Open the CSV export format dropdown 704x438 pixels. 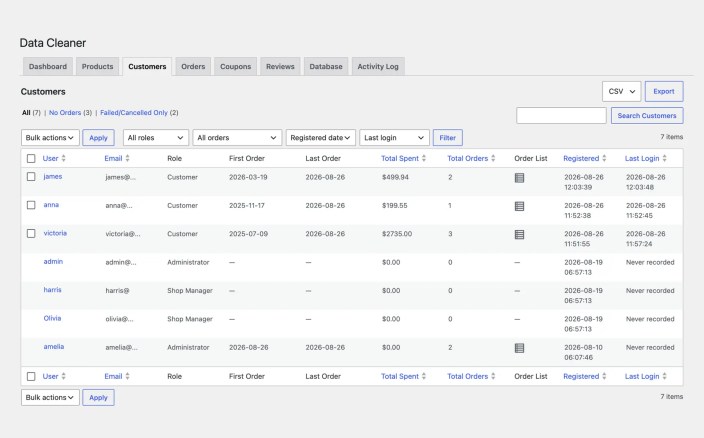click(x=621, y=92)
